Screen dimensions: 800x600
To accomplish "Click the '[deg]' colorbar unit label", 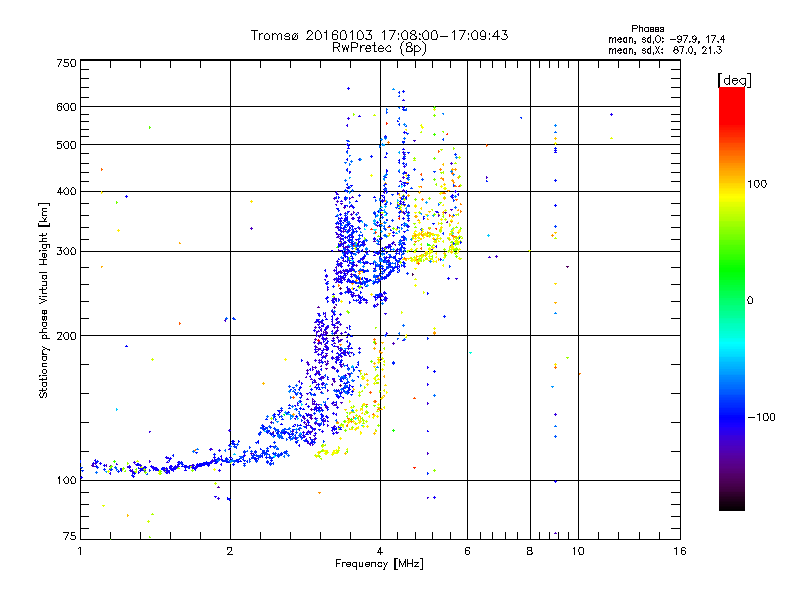I will [x=734, y=80].
